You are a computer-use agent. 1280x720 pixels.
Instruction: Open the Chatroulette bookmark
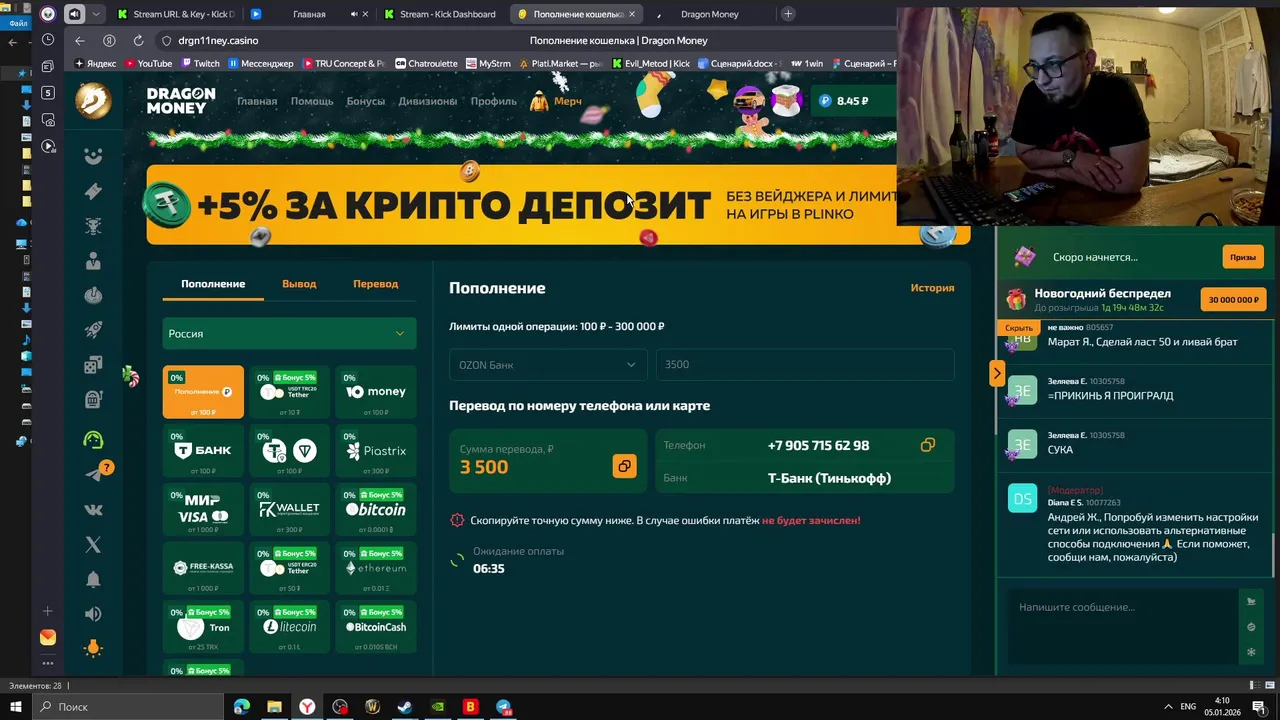[426, 63]
